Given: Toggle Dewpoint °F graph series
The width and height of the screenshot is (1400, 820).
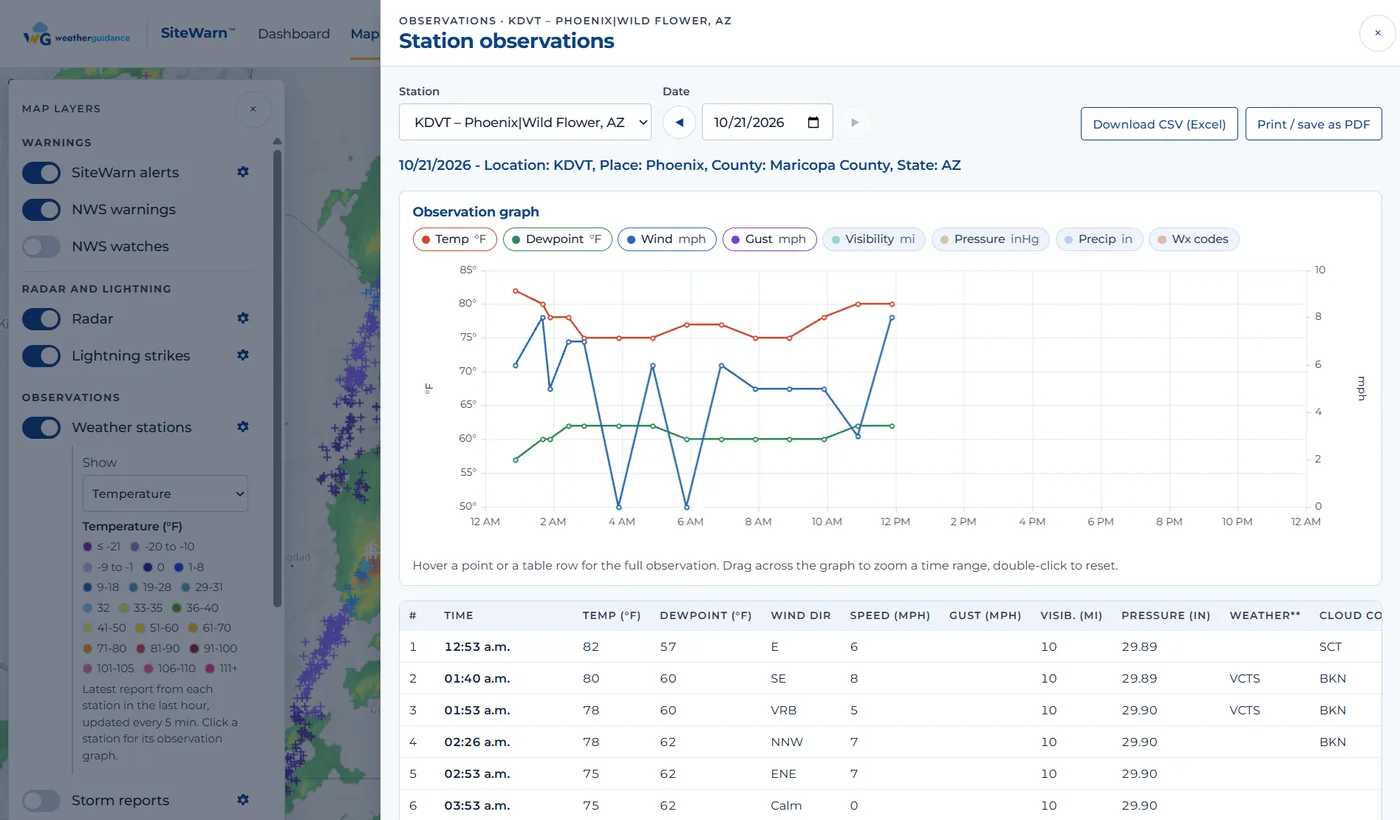Looking at the screenshot, I should click(557, 239).
